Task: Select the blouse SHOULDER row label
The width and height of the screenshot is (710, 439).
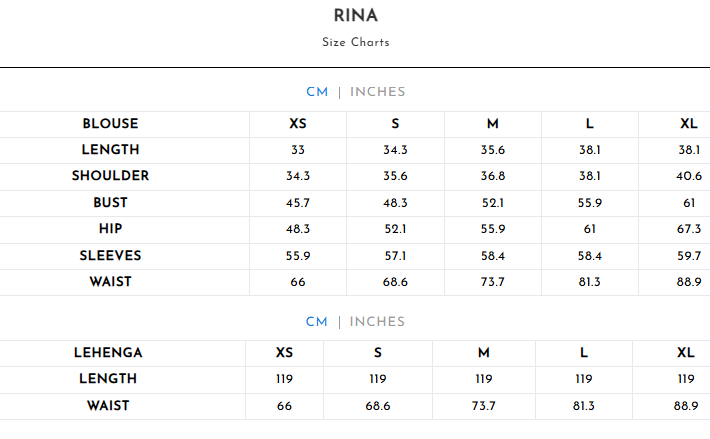Action: tap(110, 176)
